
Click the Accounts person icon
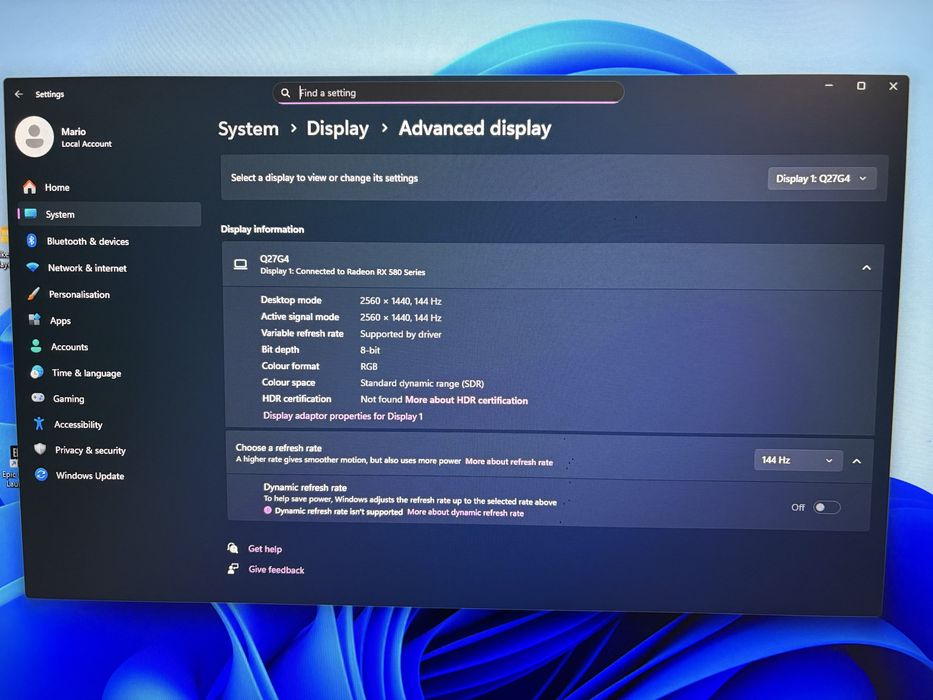coord(36,346)
